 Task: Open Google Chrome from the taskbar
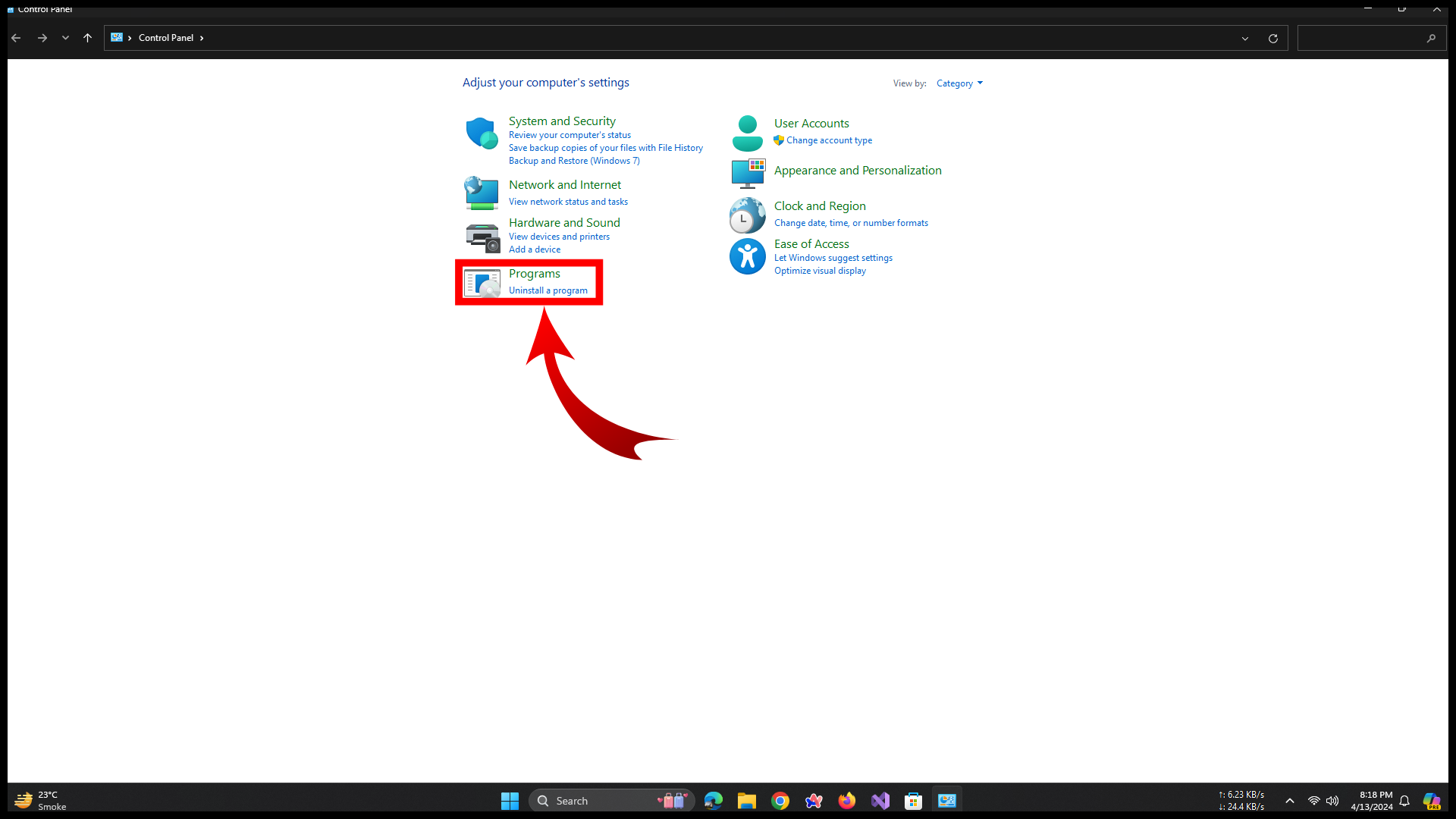point(780,801)
